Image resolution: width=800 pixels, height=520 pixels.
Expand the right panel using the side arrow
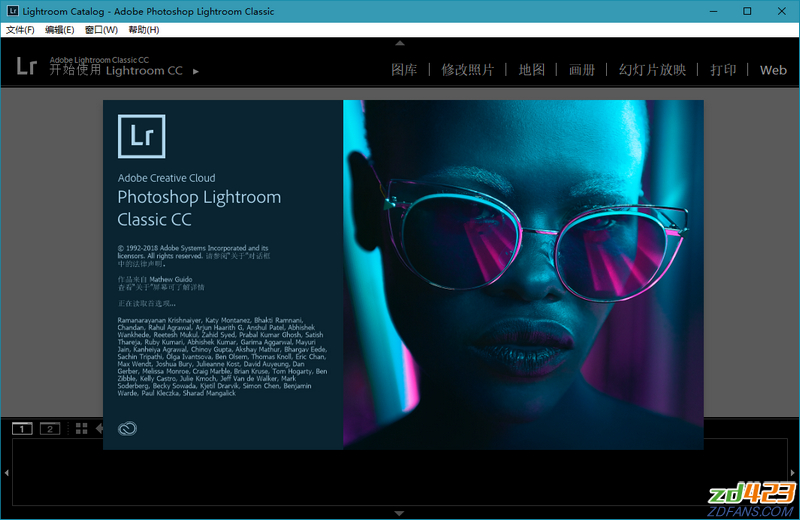pos(792,473)
